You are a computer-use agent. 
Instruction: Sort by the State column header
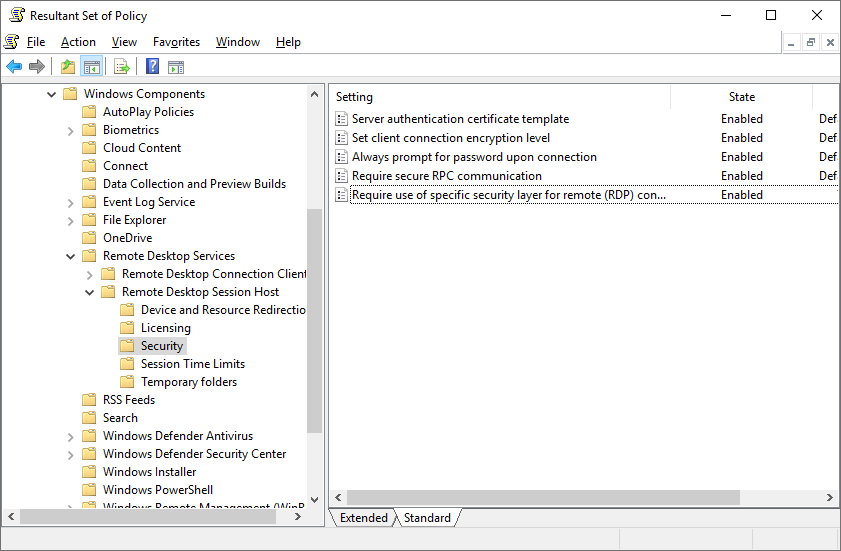coord(741,97)
